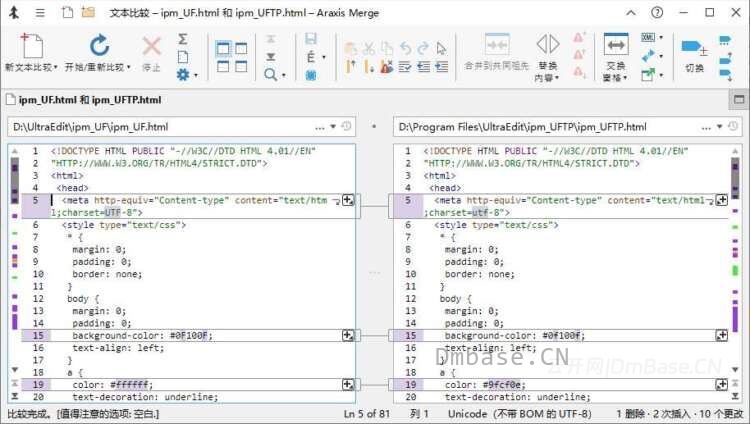
Task: Click the next bookmark blue flag
Action: pos(725,75)
